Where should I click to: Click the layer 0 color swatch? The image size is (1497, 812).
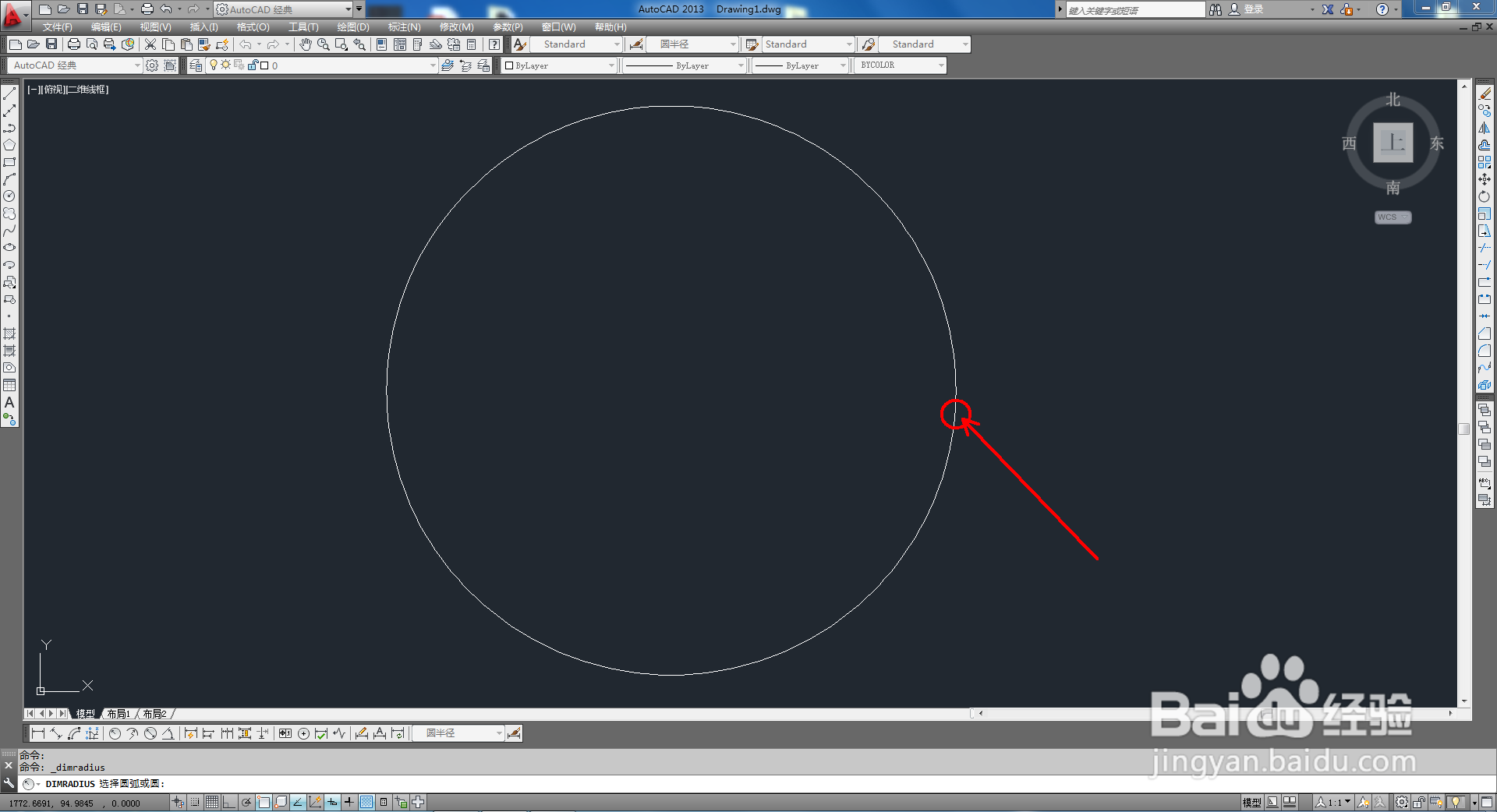(264, 65)
